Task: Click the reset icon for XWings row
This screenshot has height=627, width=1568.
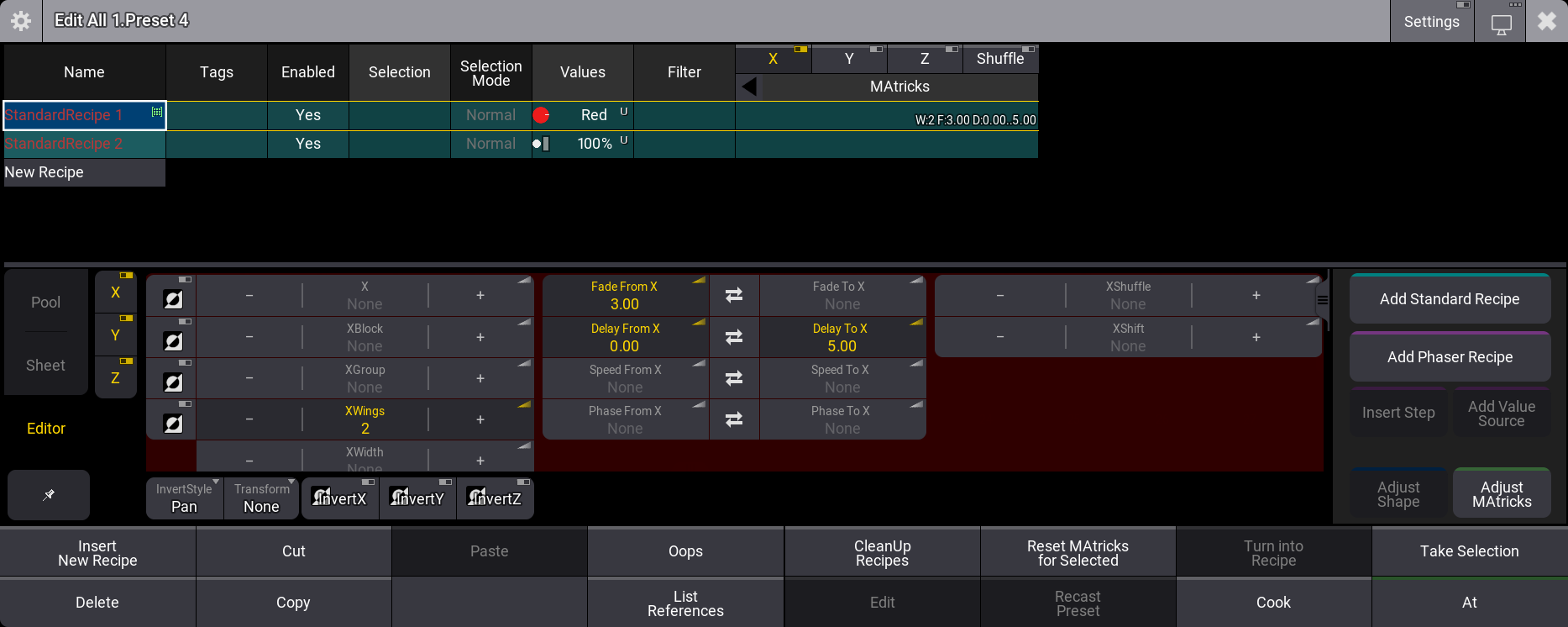Action: [x=173, y=424]
